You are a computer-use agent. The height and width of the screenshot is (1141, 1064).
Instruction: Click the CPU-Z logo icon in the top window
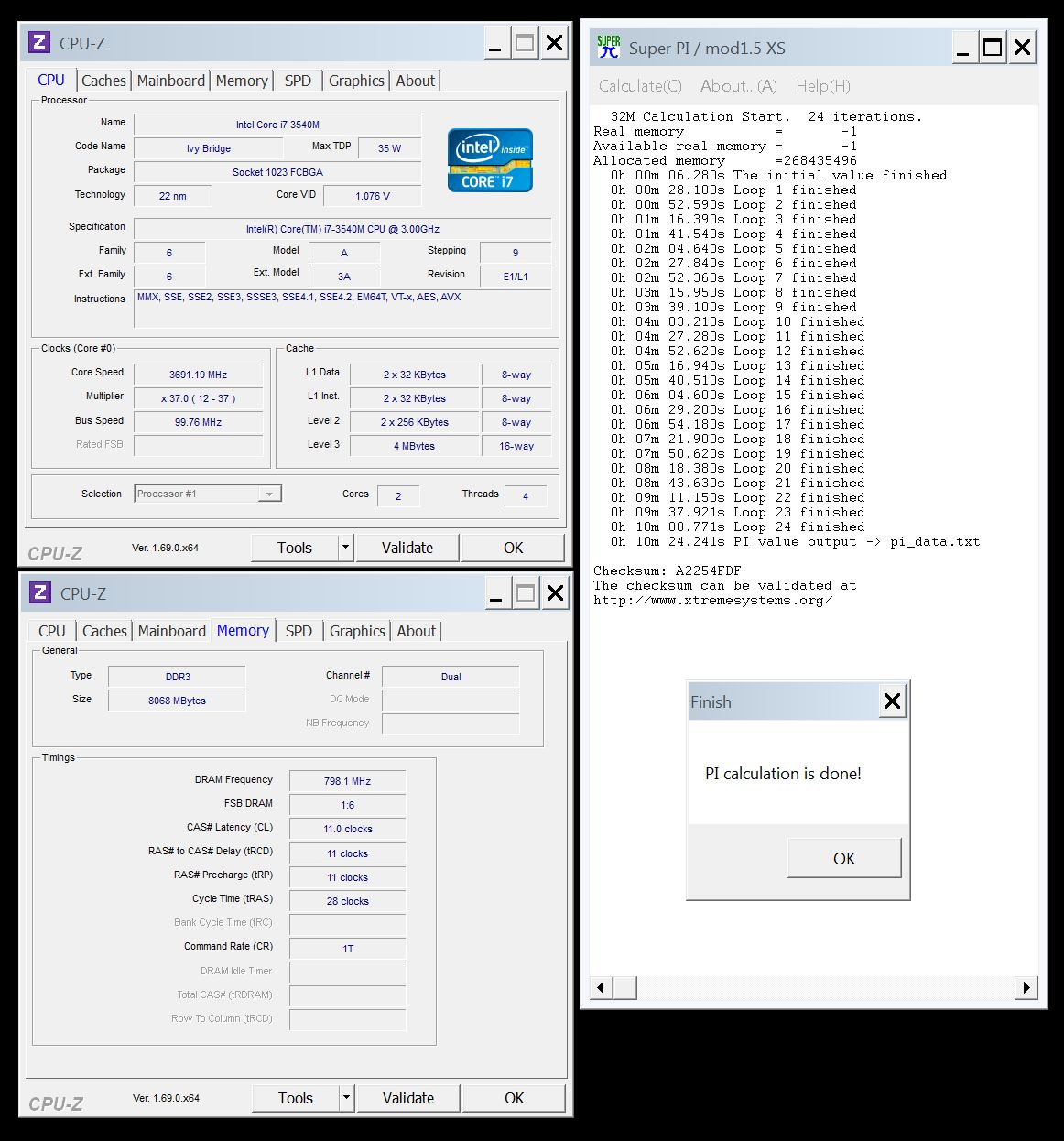[x=39, y=42]
